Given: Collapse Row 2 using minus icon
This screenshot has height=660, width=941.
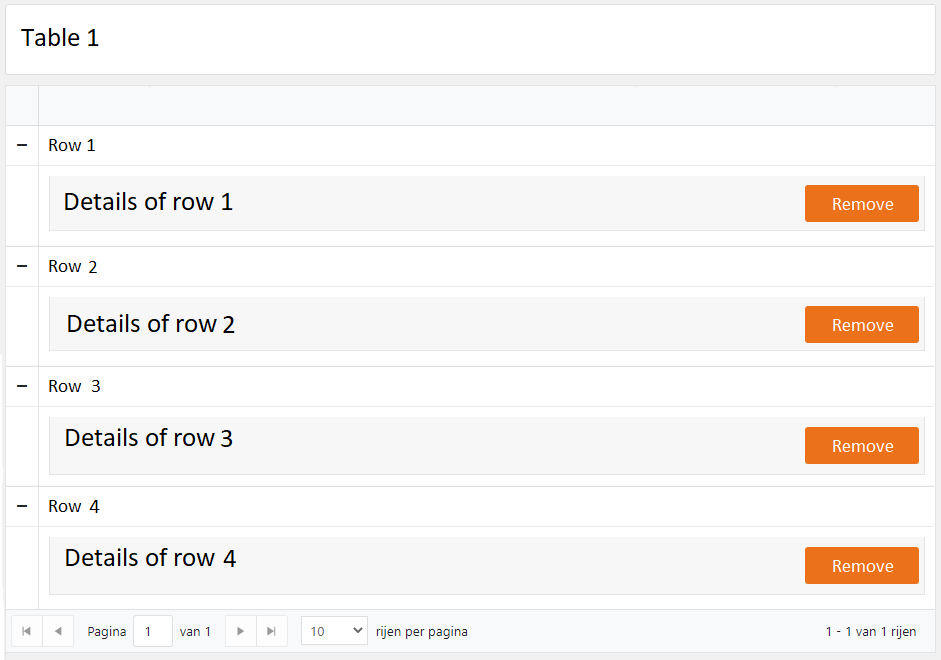Looking at the screenshot, I should [x=22, y=267].
